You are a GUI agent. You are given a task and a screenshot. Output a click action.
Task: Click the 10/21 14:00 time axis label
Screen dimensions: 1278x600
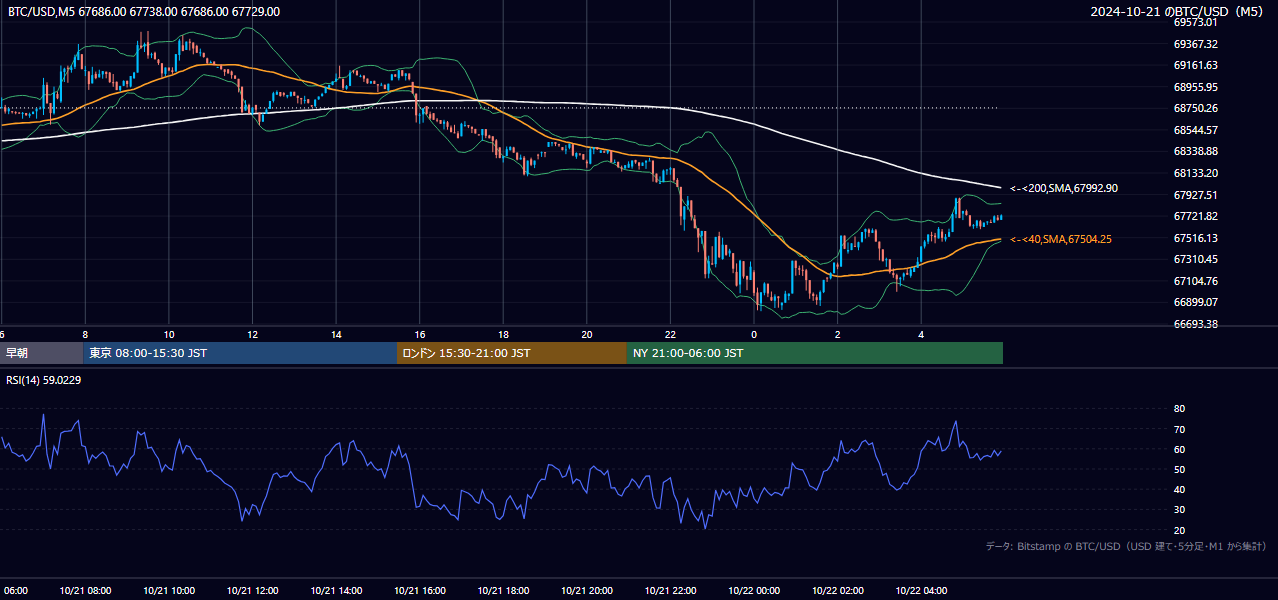point(336,591)
